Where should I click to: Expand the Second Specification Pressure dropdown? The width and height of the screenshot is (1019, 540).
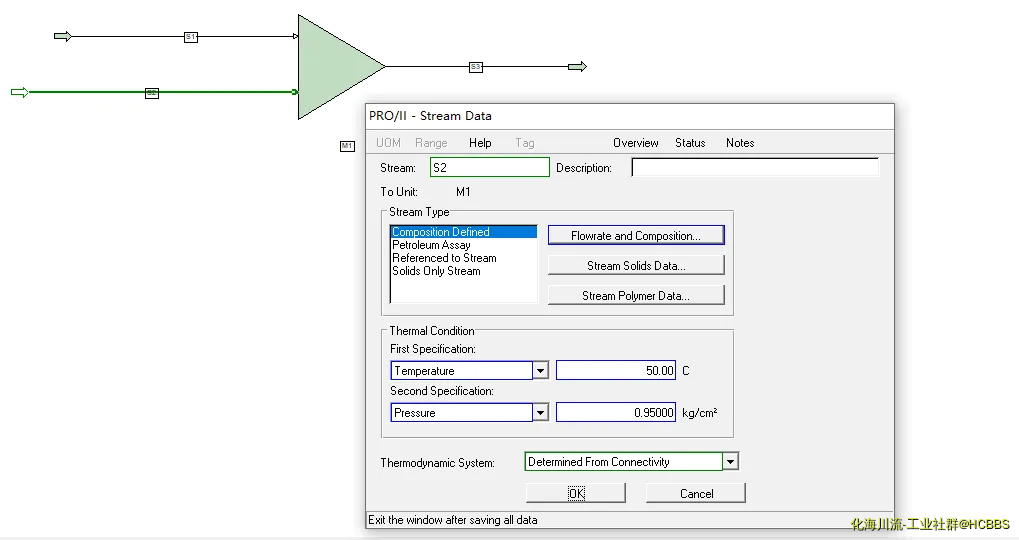point(541,413)
